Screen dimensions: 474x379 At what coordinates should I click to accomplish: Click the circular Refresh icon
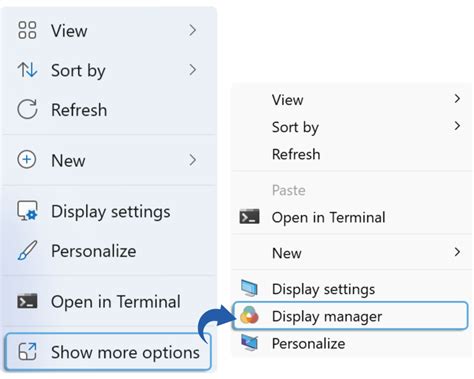click(x=27, y=109)
